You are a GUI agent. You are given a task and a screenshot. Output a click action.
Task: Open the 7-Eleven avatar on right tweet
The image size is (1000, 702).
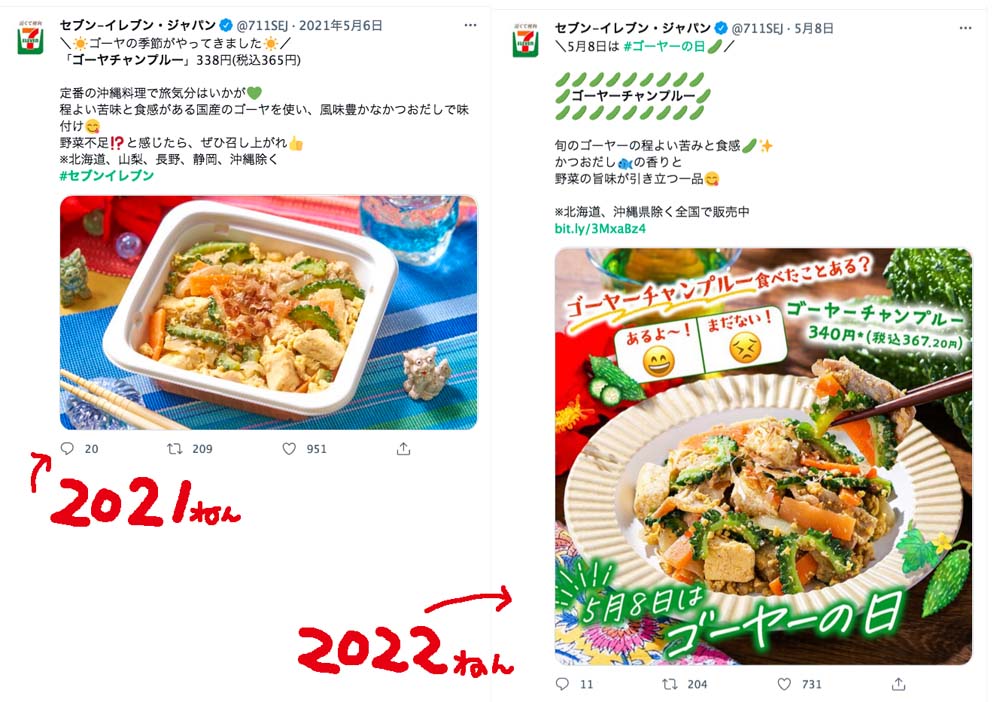(x=526, y=41)
